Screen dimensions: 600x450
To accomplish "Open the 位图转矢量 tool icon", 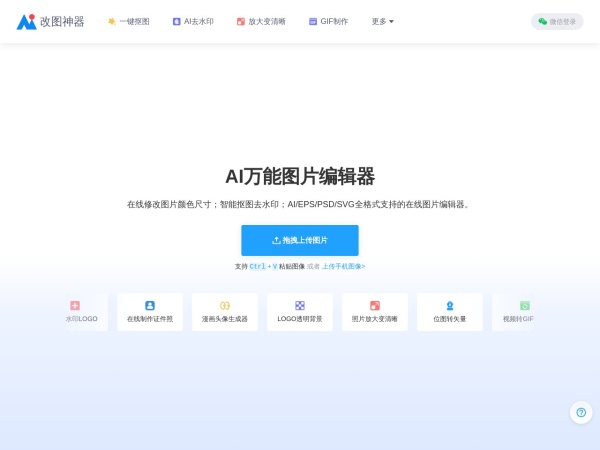I will 450,305.
